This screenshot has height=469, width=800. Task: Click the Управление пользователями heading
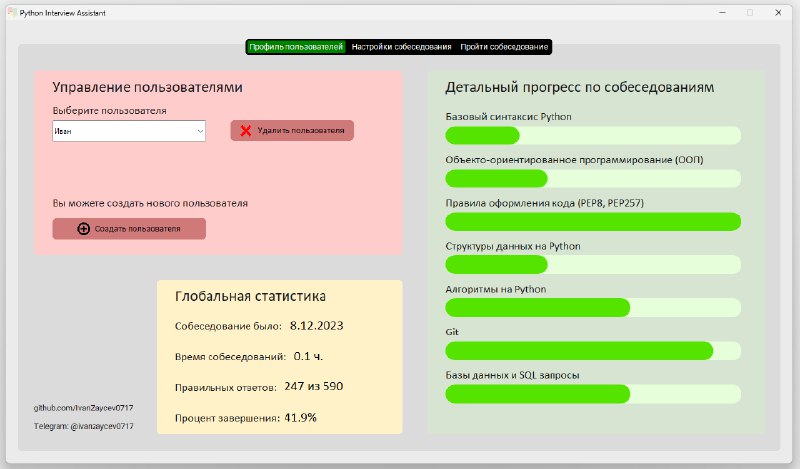coord(147,87)
